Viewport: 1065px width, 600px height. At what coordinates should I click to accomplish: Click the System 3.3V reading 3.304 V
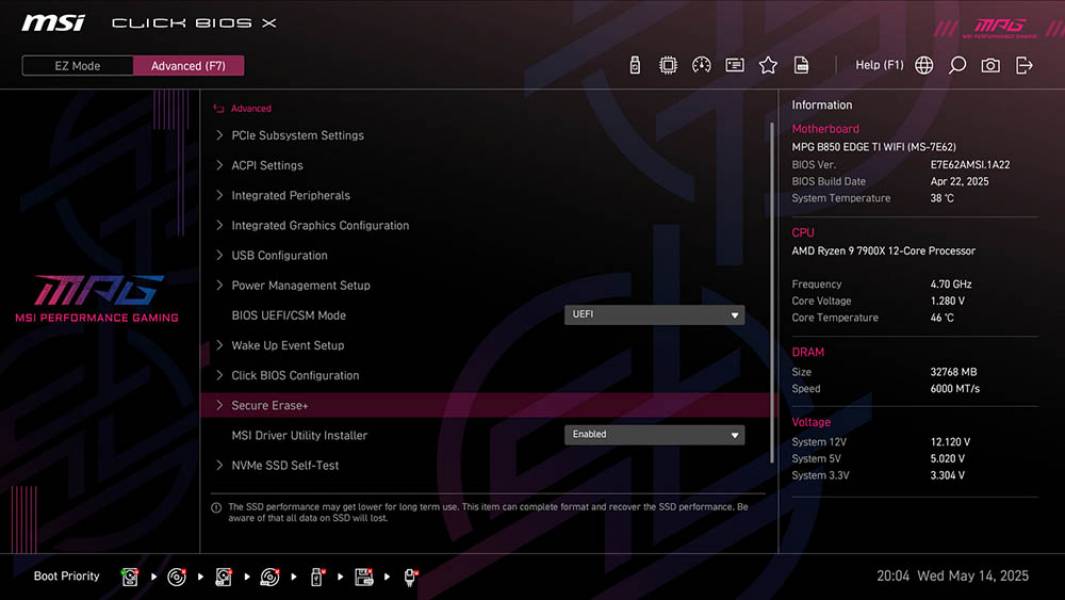(x=947, y=475)
